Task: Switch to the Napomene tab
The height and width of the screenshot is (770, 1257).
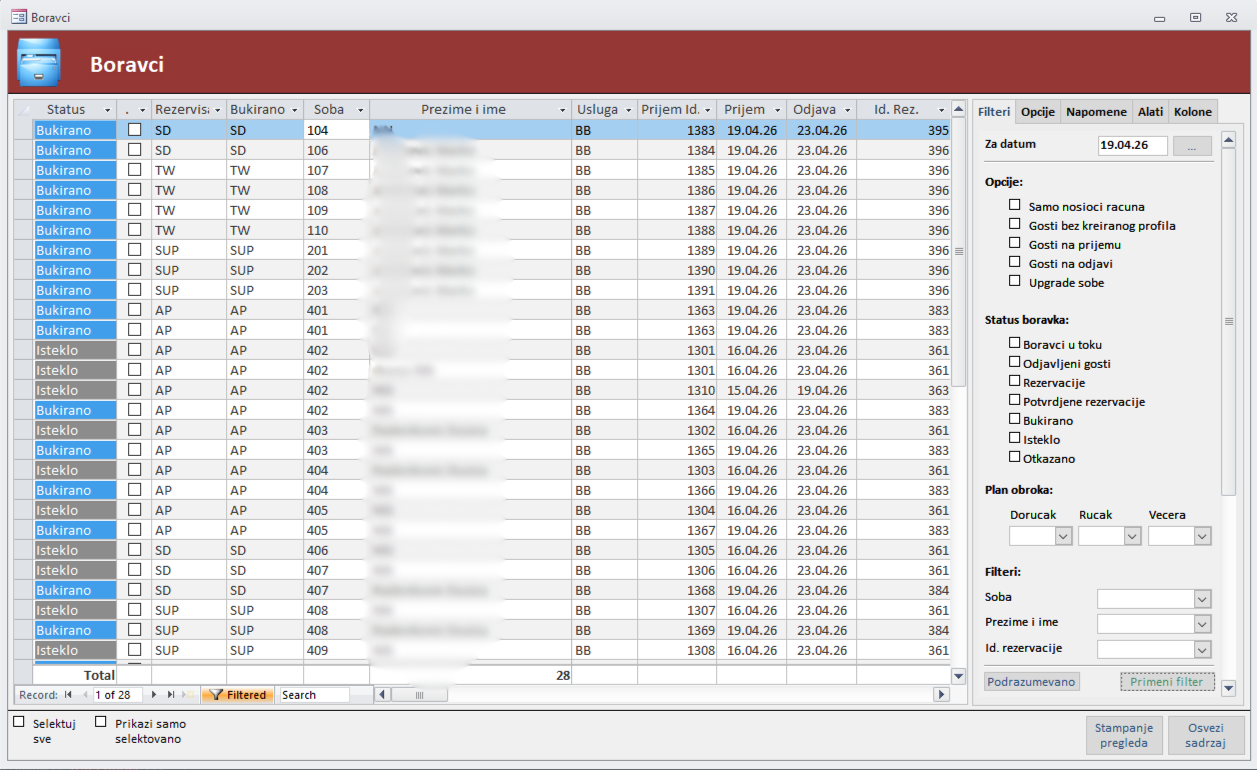Action: (1096, 112)
